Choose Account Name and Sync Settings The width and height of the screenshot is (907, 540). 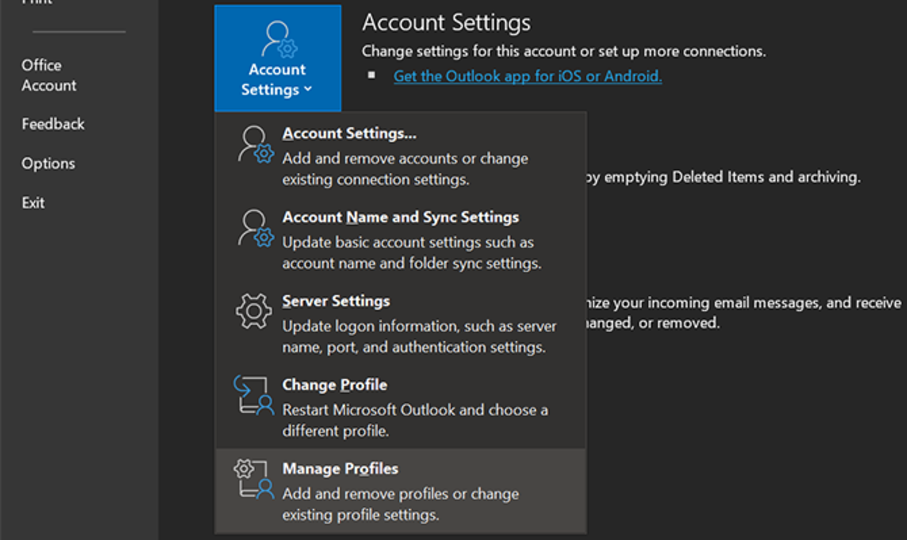click(x=400, y=239)
